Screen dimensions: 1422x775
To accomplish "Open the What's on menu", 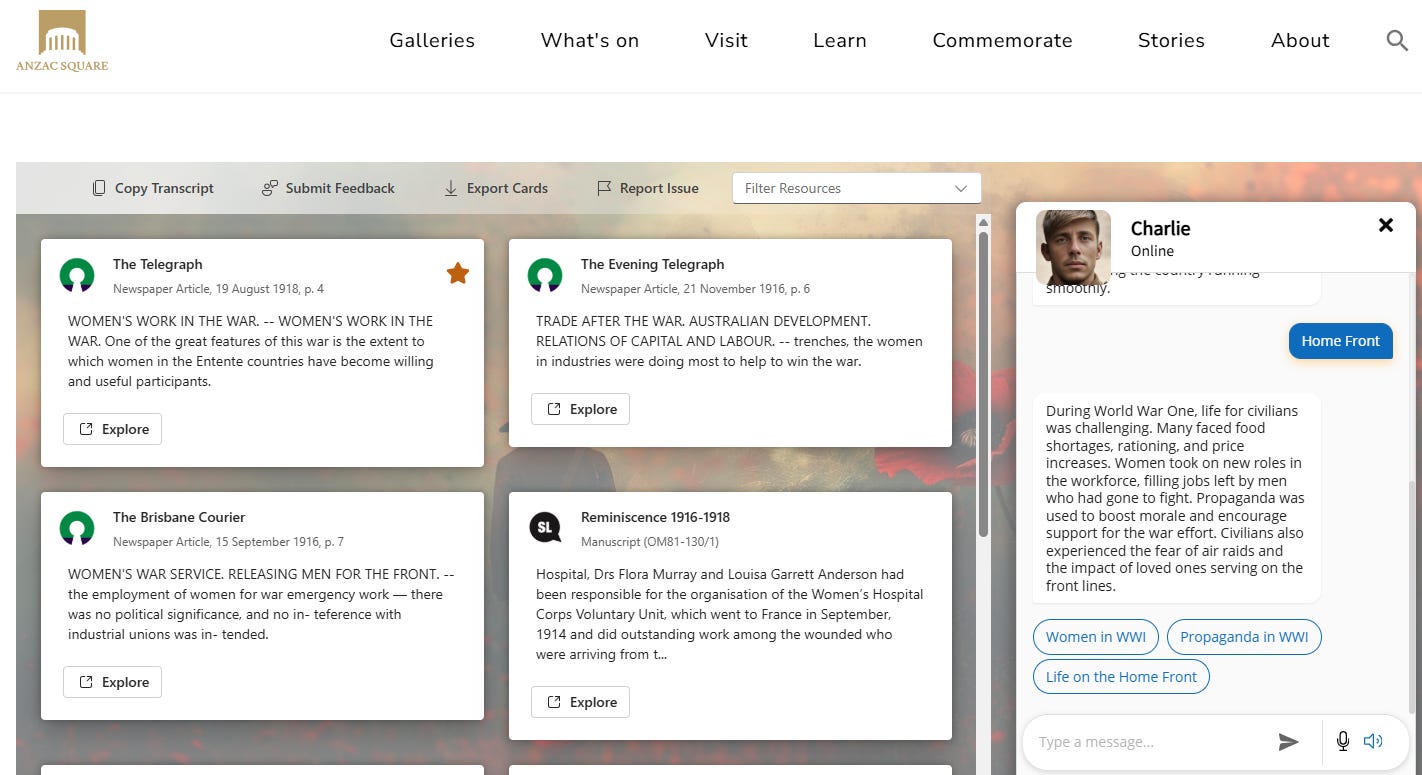I will click(x=590, y=41).
